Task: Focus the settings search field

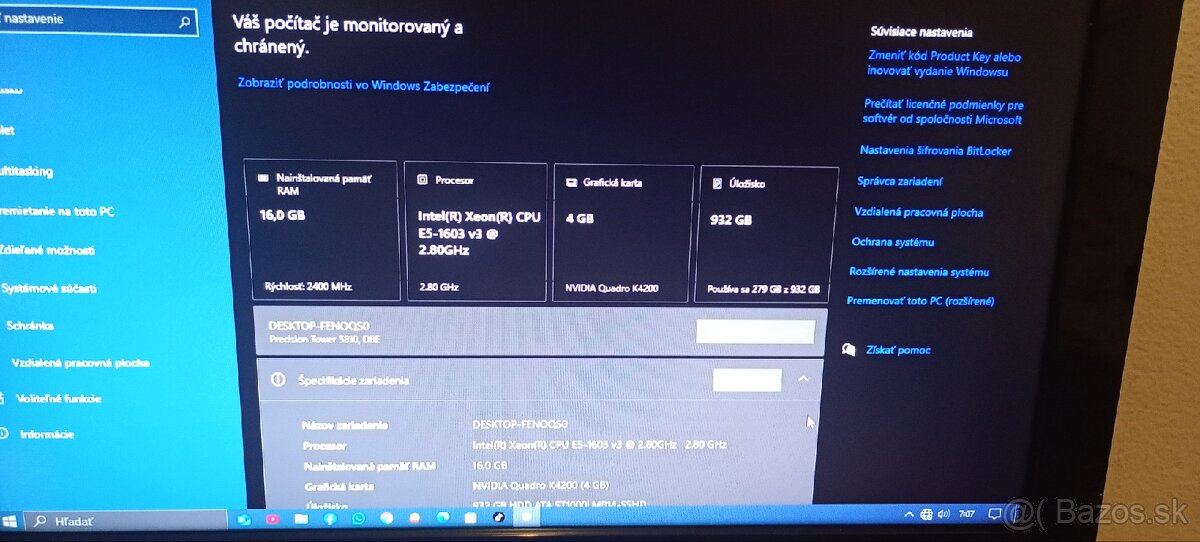Action: 97,20
